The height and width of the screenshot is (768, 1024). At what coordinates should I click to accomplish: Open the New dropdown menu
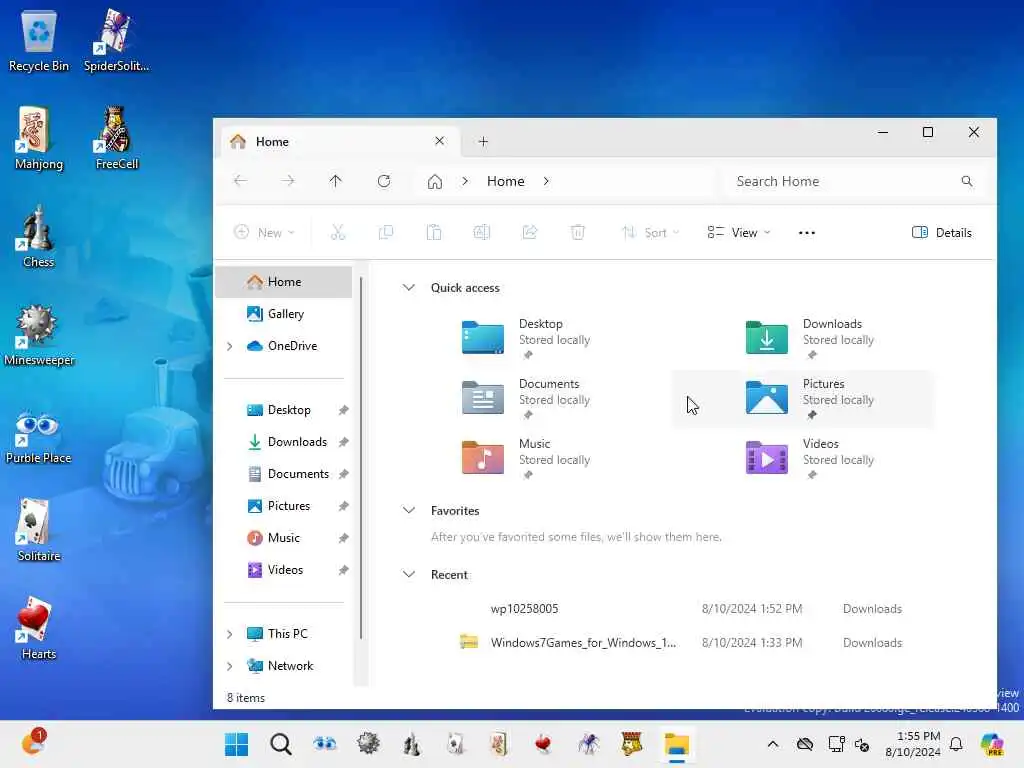coord(264,232)
